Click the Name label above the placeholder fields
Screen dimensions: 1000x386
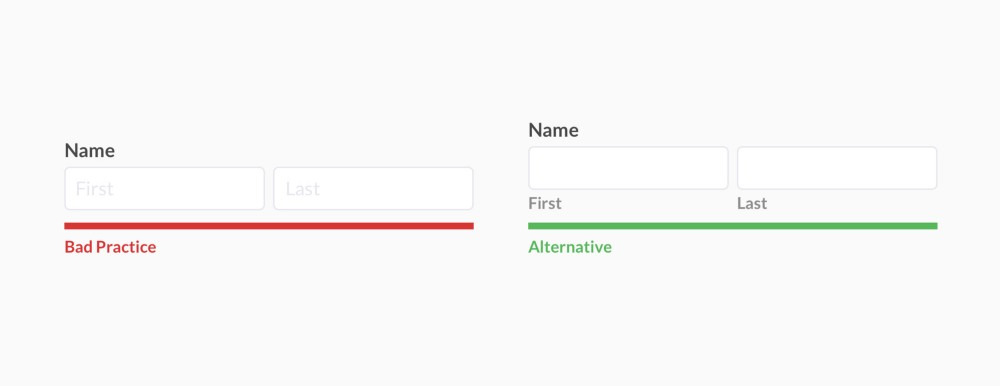click(90, 151)
